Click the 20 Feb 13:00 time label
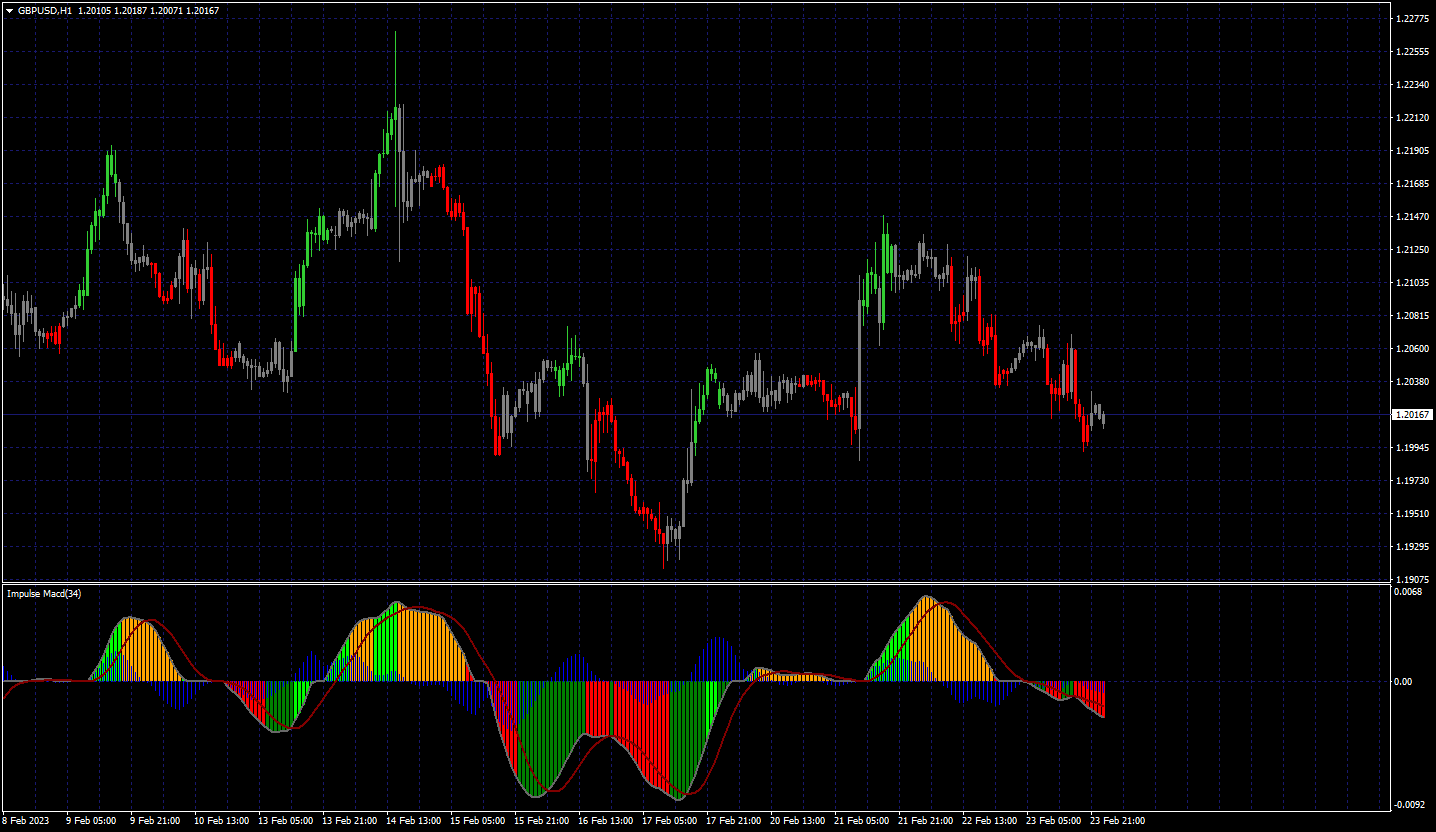Viewport: 1436px width, 832px height. pos(798,821)
